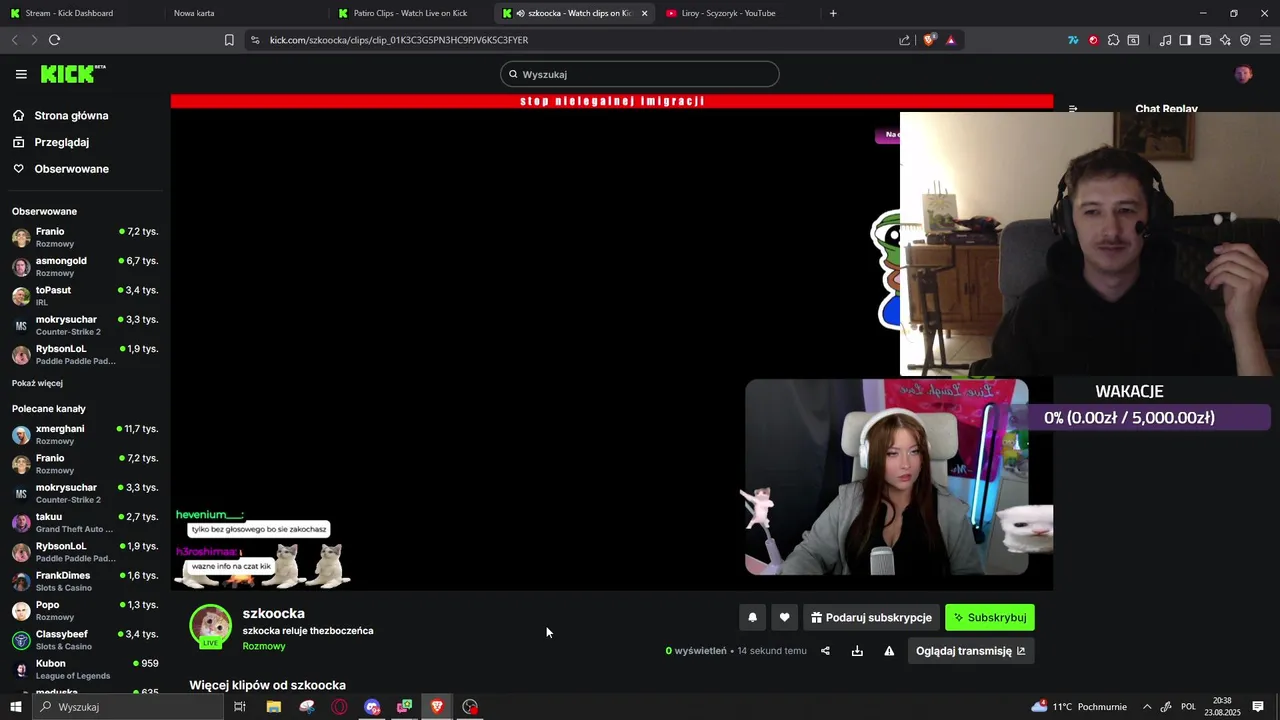Open xmerghani recommended channel

pyautogui.click(x=85, y=434)
